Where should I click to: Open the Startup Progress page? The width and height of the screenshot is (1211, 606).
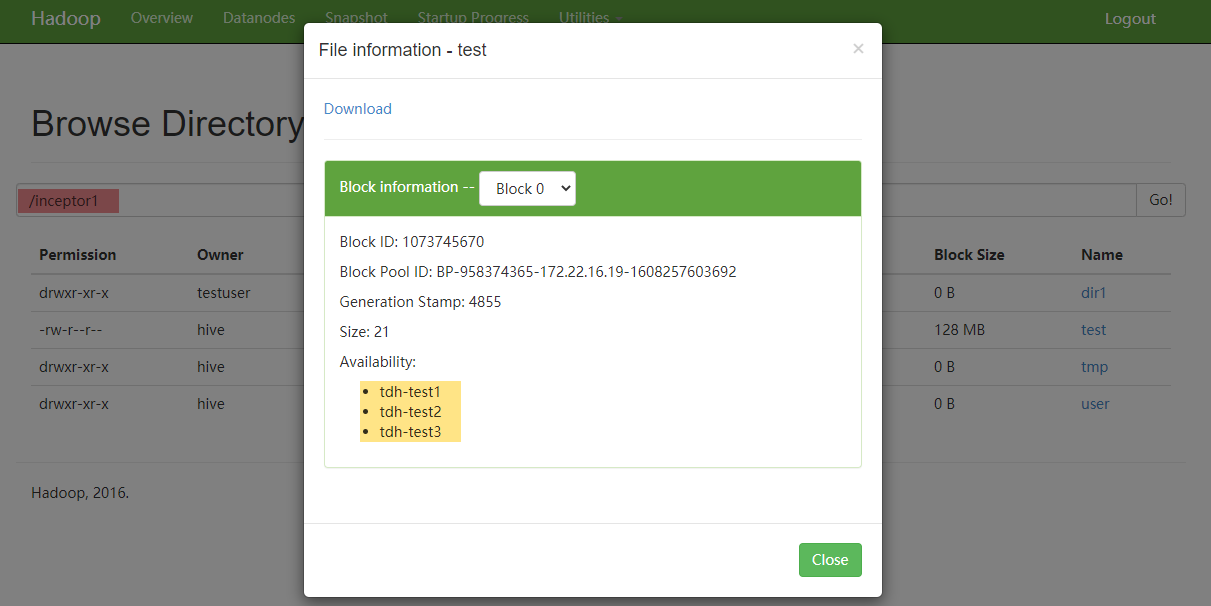tap(473, 18)
